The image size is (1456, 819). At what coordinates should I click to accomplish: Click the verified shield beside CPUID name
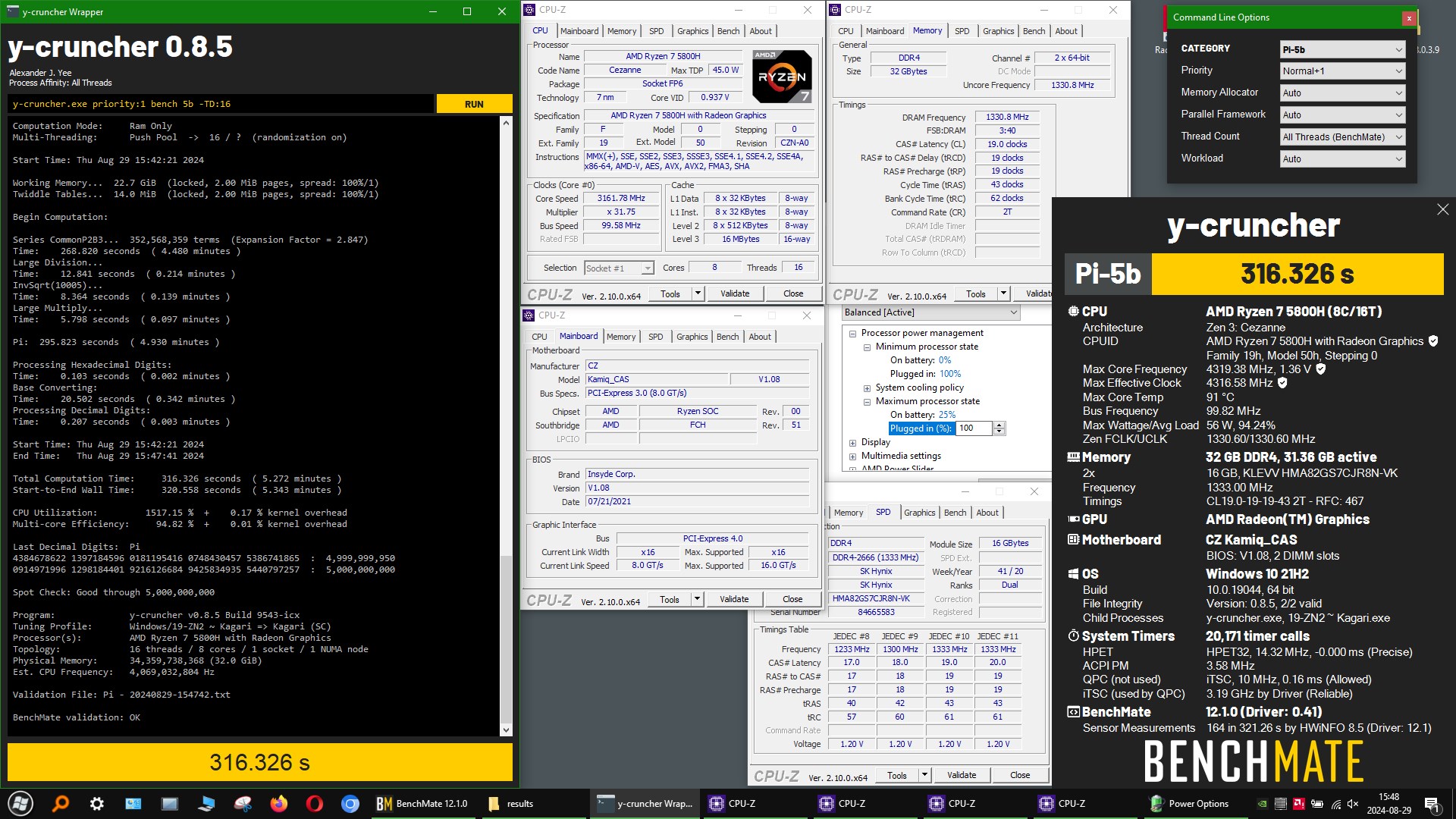pos(1433,341)
